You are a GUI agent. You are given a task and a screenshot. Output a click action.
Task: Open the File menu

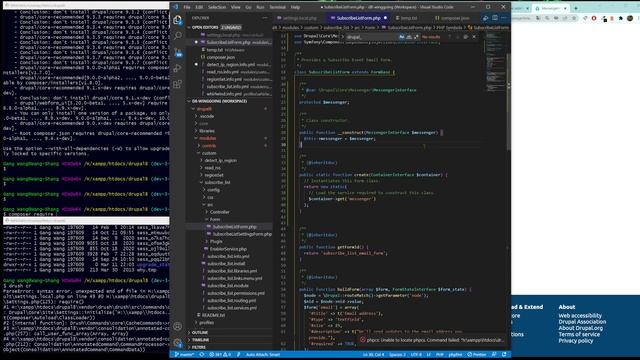[187, 7]
